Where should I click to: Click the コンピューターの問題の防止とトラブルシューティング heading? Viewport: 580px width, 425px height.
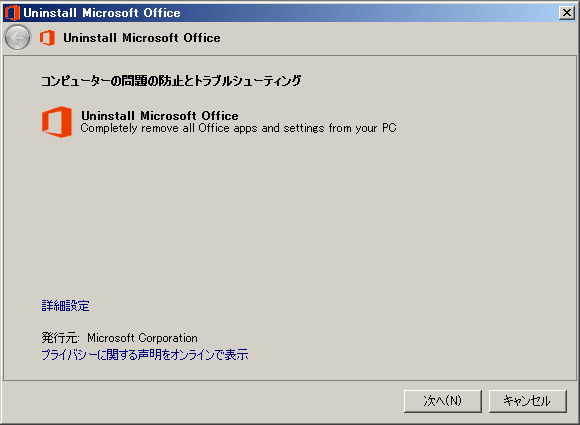coord(171,81)
